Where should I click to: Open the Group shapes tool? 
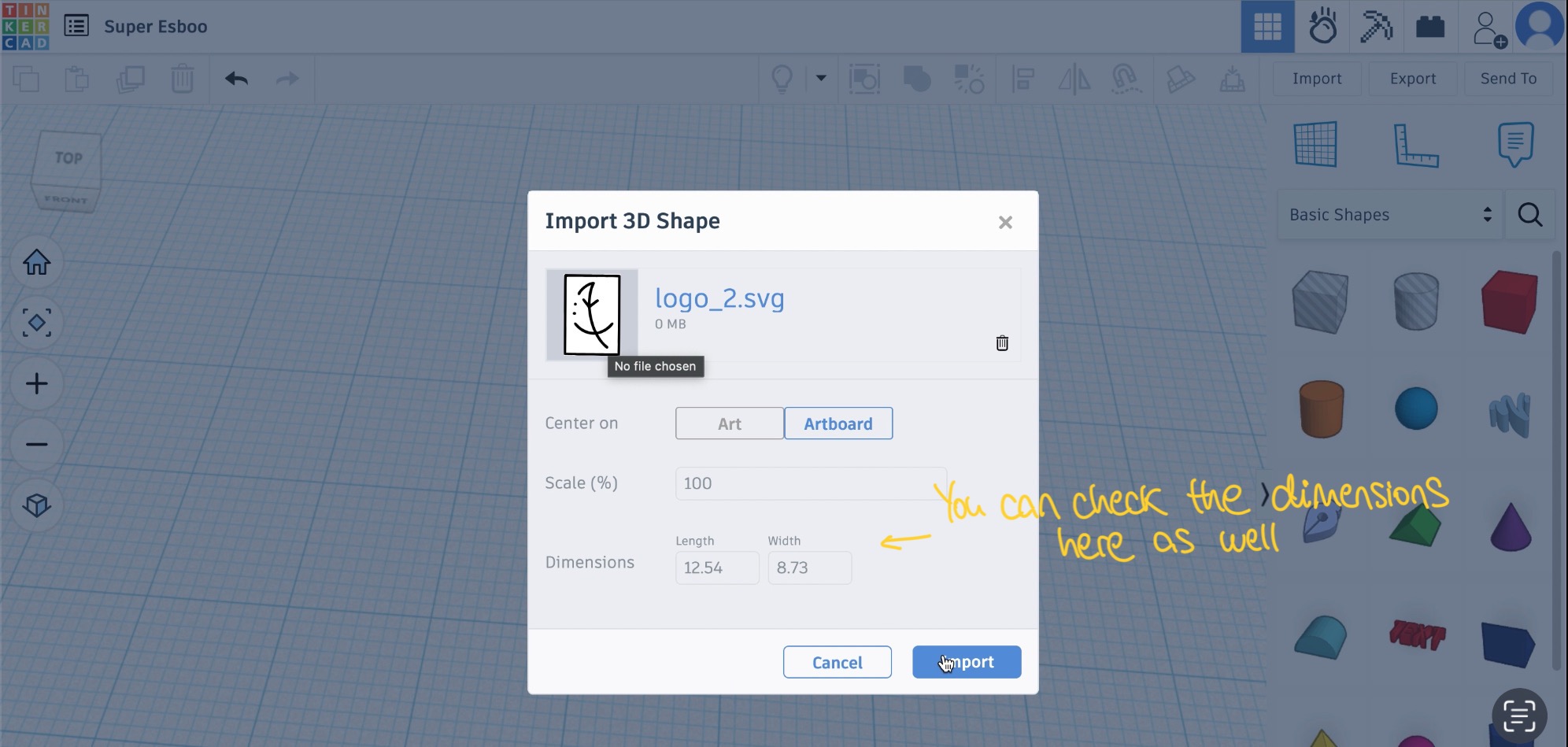[x=915, y=79]
